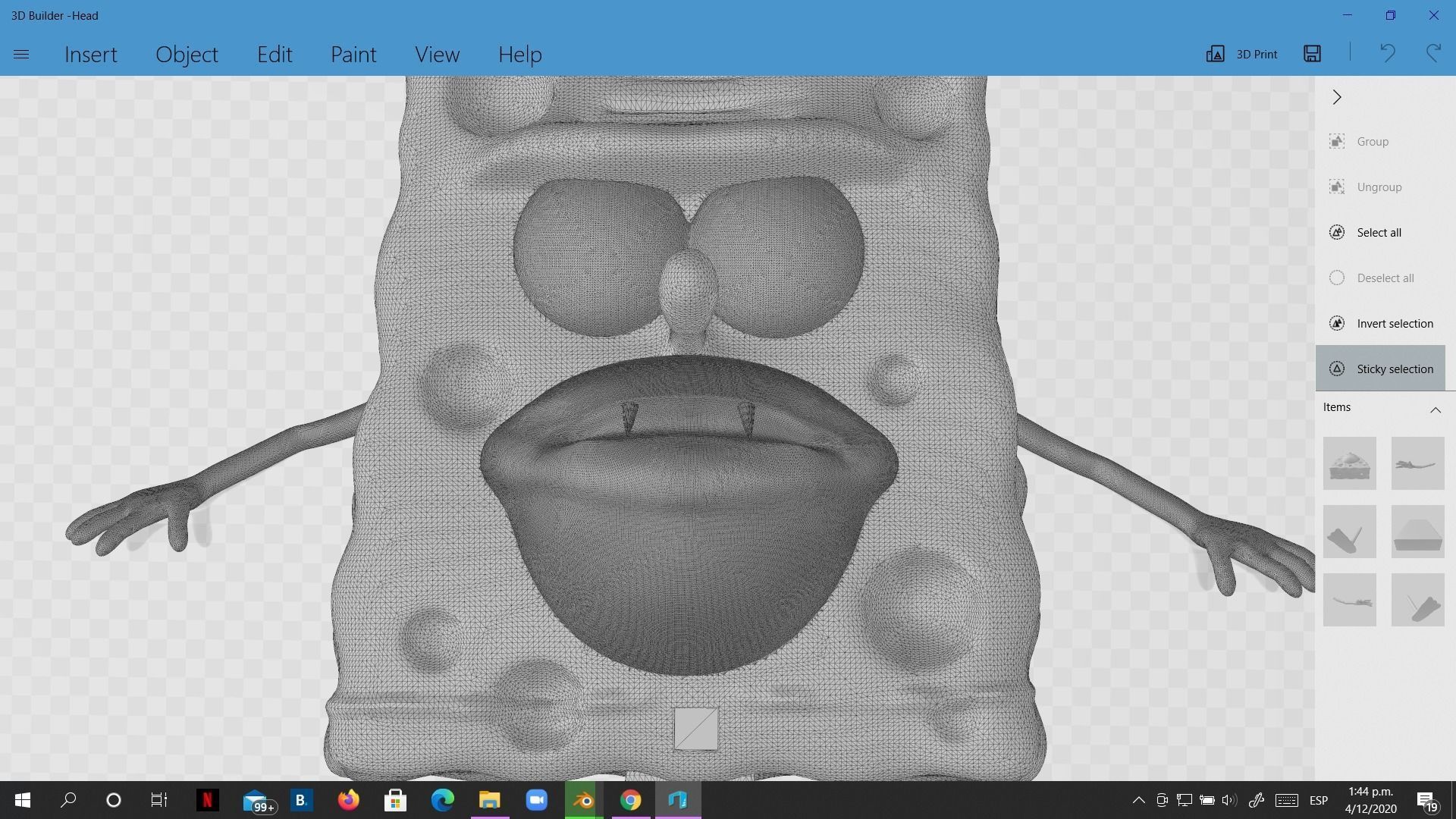Open the touch keyboard from the tray
This screenshot has height=819, width=1456.
[1287, 800]
